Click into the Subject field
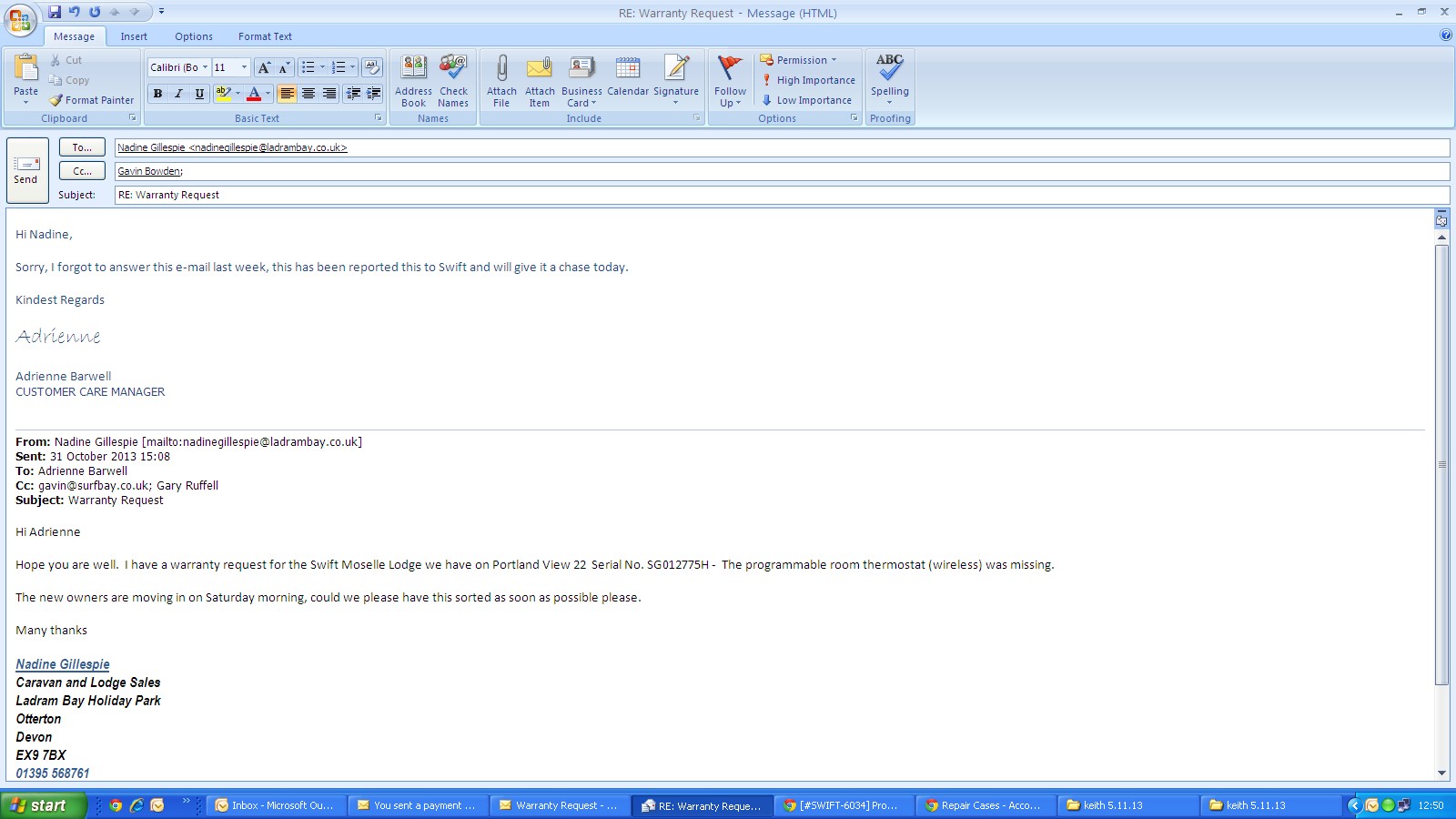Image resolution: width=1456 pixels, height=819 pixels. (x=782, y=195)
